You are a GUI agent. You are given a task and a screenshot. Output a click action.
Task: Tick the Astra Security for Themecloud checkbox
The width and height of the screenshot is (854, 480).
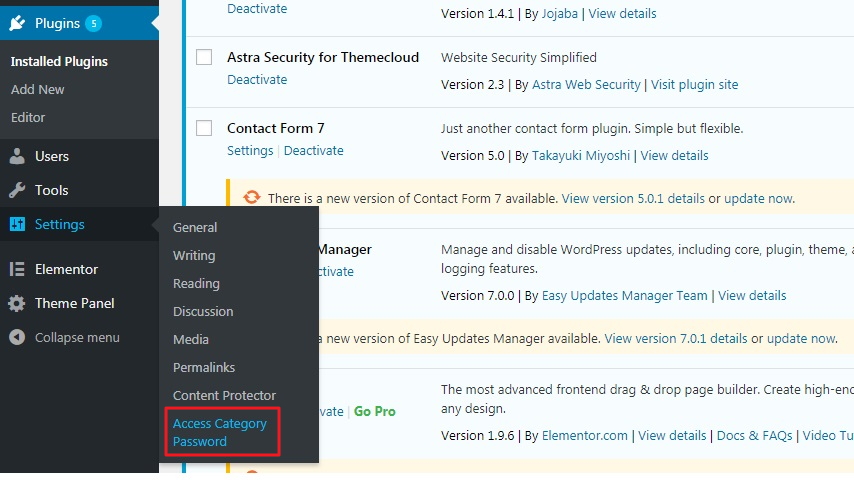click(204, 57)
